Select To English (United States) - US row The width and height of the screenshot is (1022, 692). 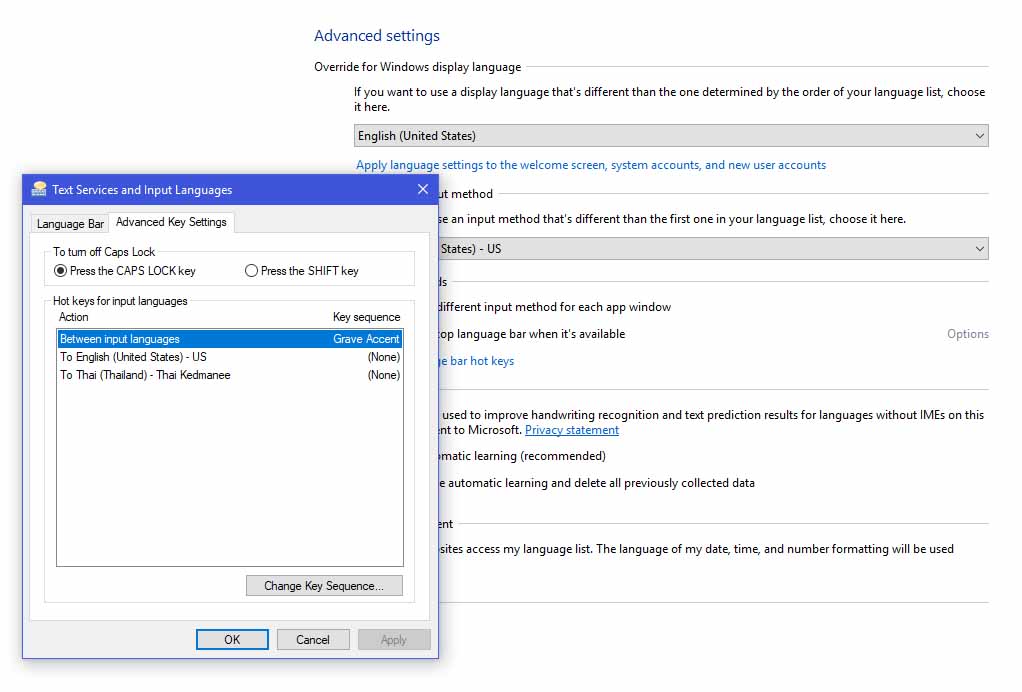[x=229, y=357]
